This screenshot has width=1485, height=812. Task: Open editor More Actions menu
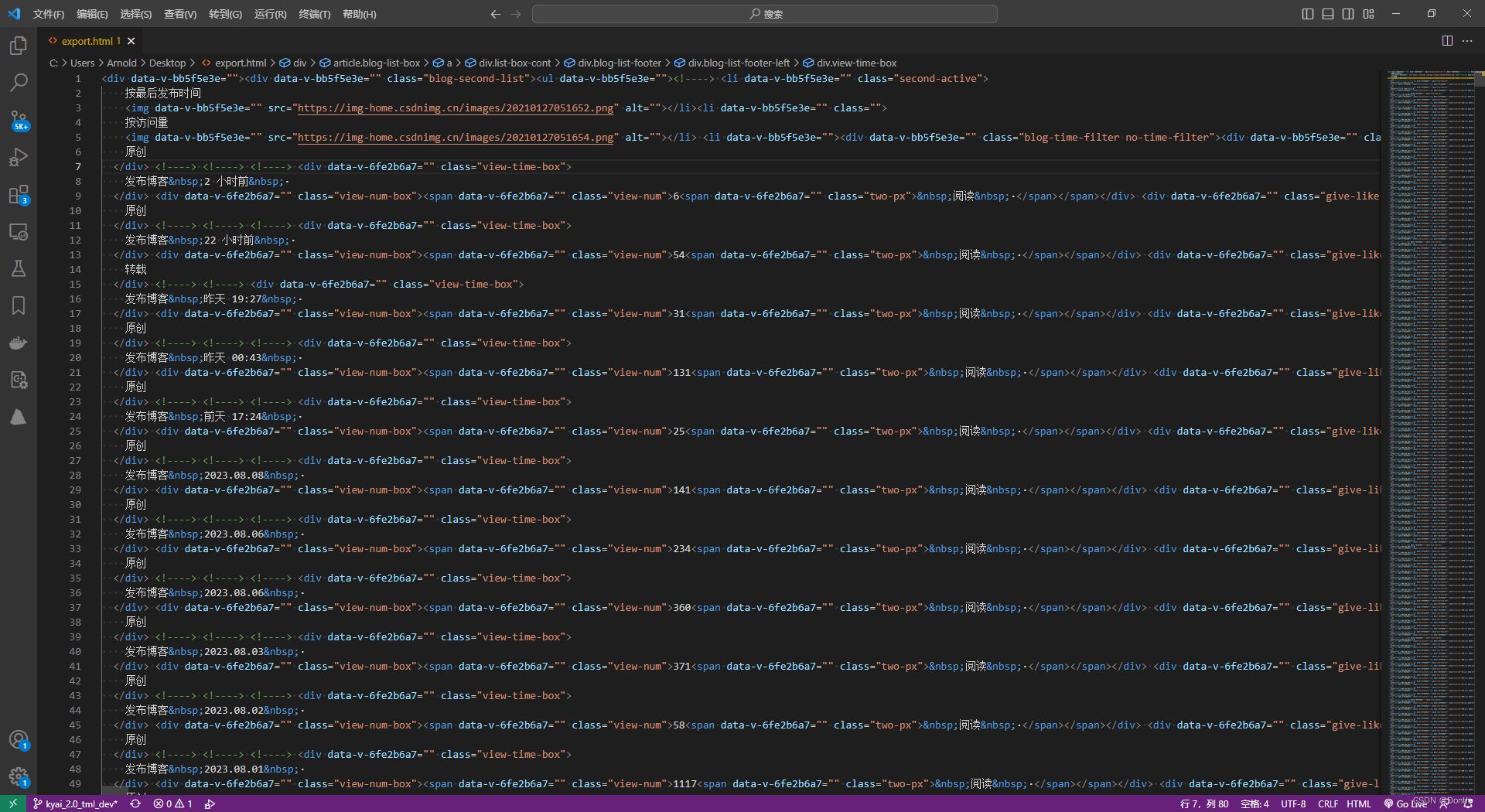coord(1467,41)
